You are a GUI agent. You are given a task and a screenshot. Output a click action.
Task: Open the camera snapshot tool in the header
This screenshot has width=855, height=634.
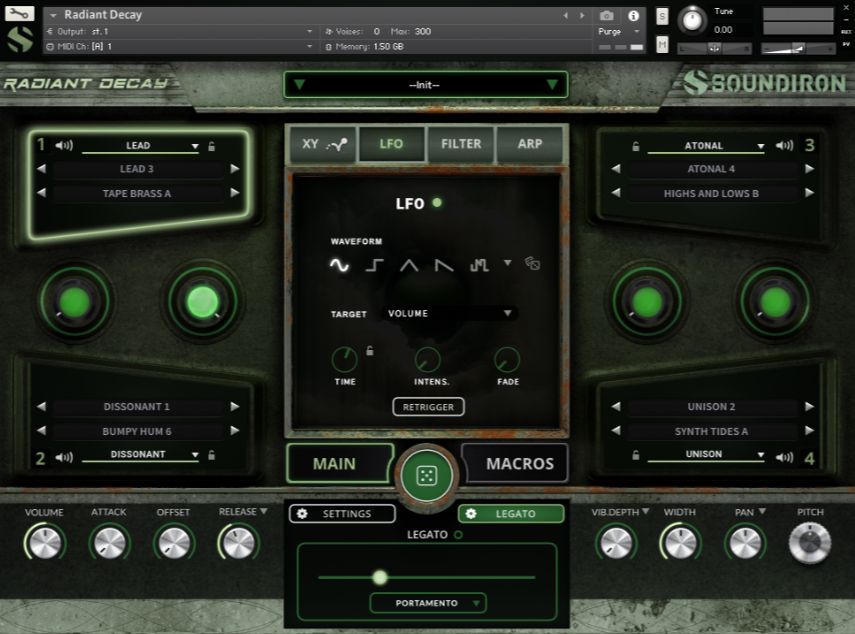pos(608,15)
